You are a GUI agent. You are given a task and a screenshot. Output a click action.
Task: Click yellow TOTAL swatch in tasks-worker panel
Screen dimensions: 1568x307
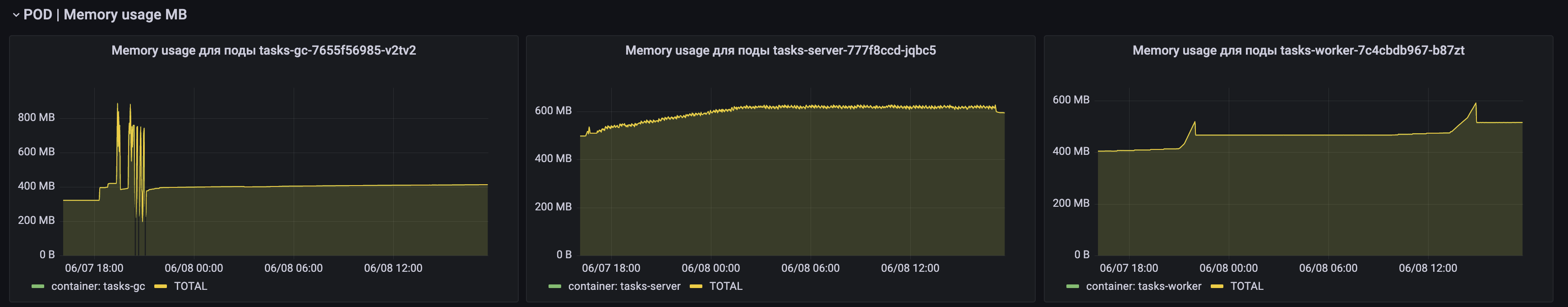[x=1217, y=286]
